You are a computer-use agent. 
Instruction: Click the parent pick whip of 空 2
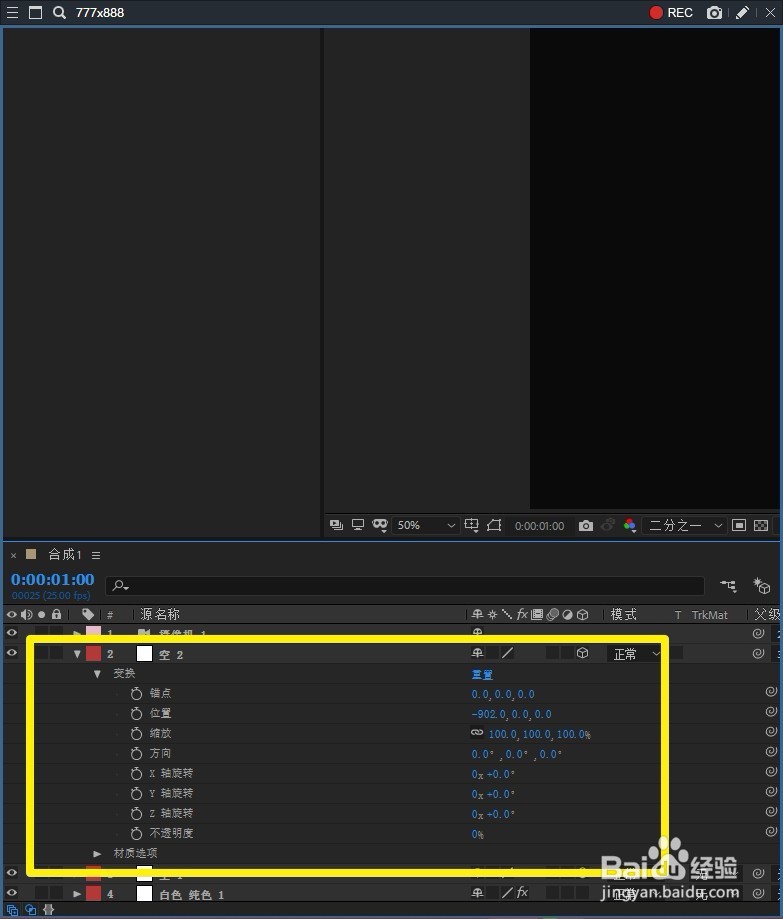(x=758, y=653)
